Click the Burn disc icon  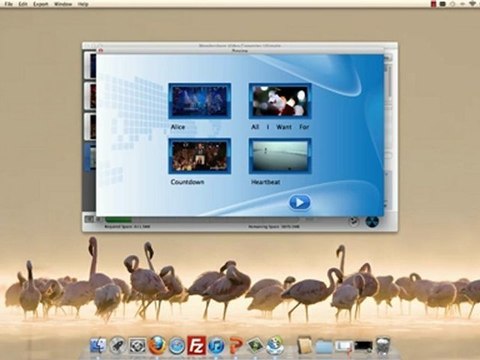pos(372,221)
